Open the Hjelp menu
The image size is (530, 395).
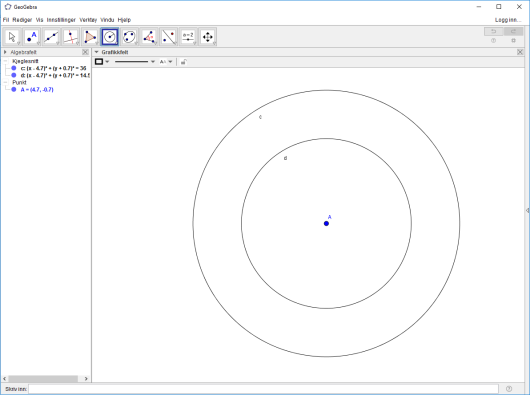pos(124,20)
